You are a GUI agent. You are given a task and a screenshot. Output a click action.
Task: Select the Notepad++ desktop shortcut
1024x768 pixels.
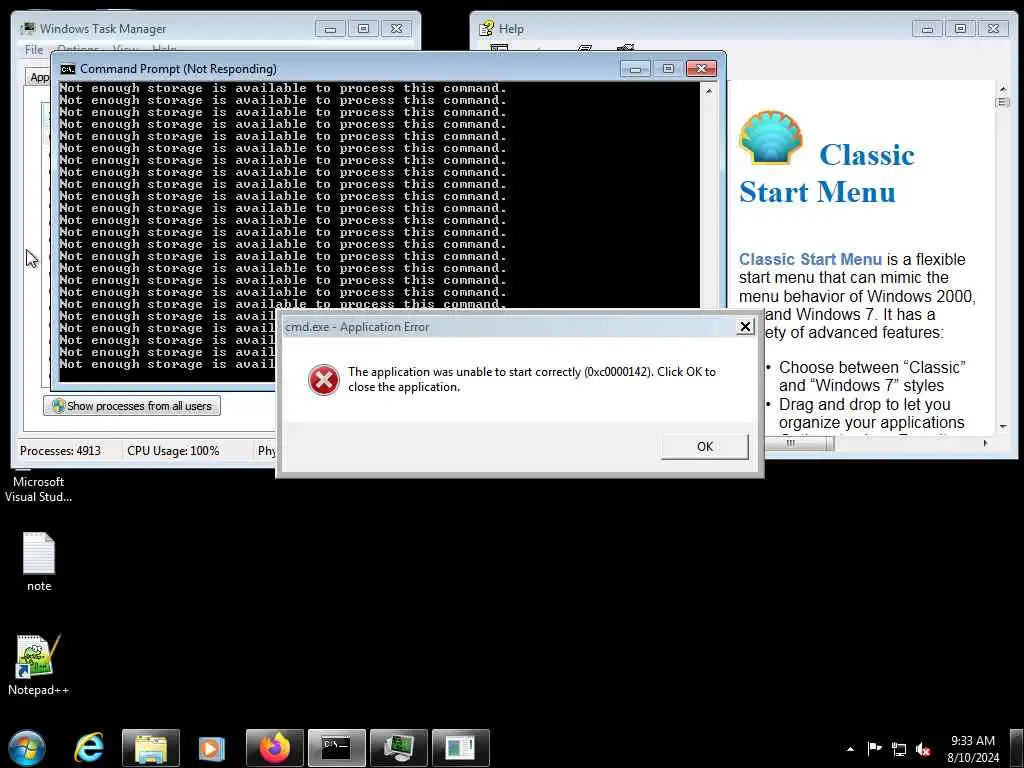(38, 664)
